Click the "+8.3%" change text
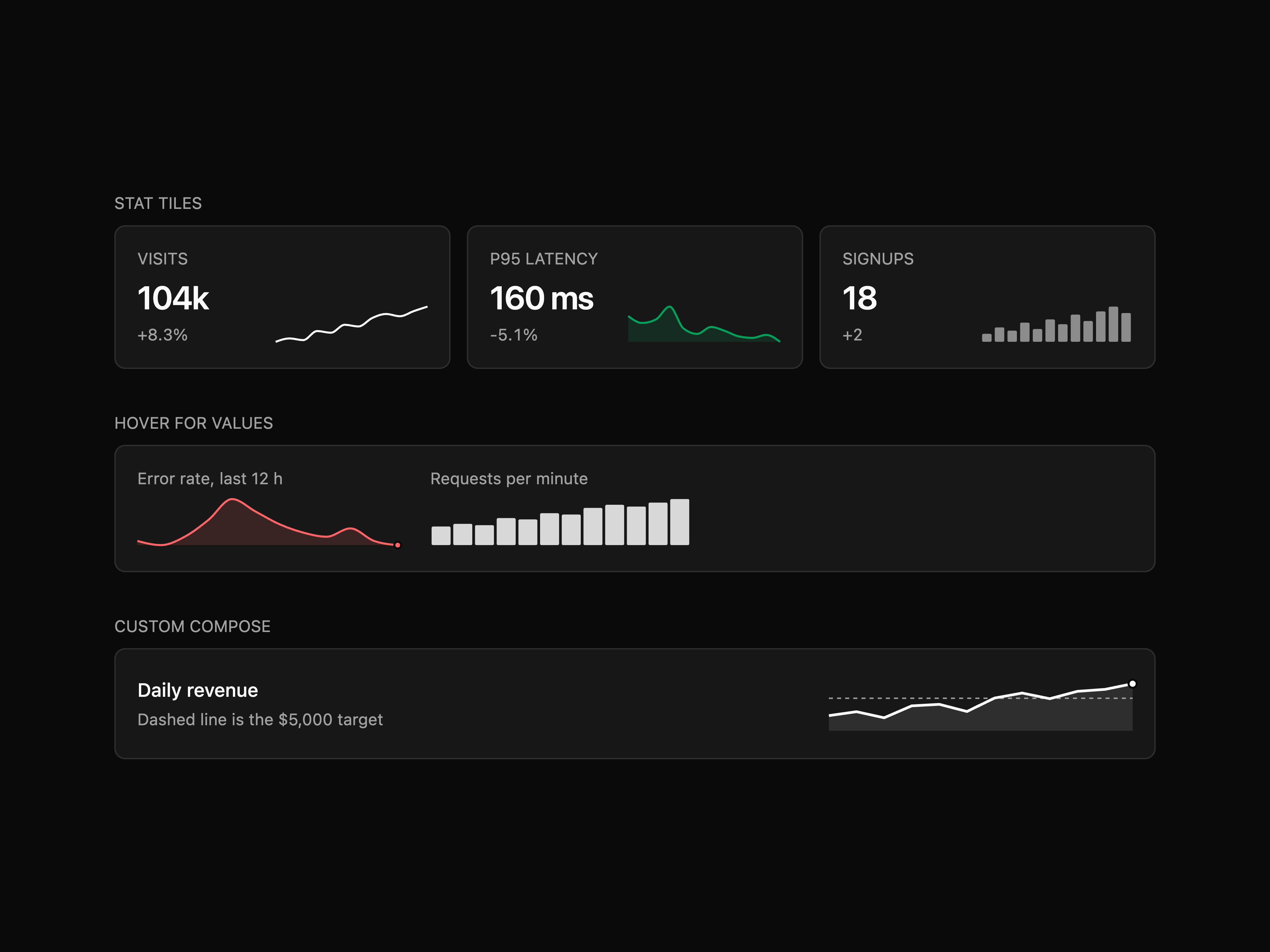Image resolution: width=1270 pixels, height=952 pixels. (162, 335)
